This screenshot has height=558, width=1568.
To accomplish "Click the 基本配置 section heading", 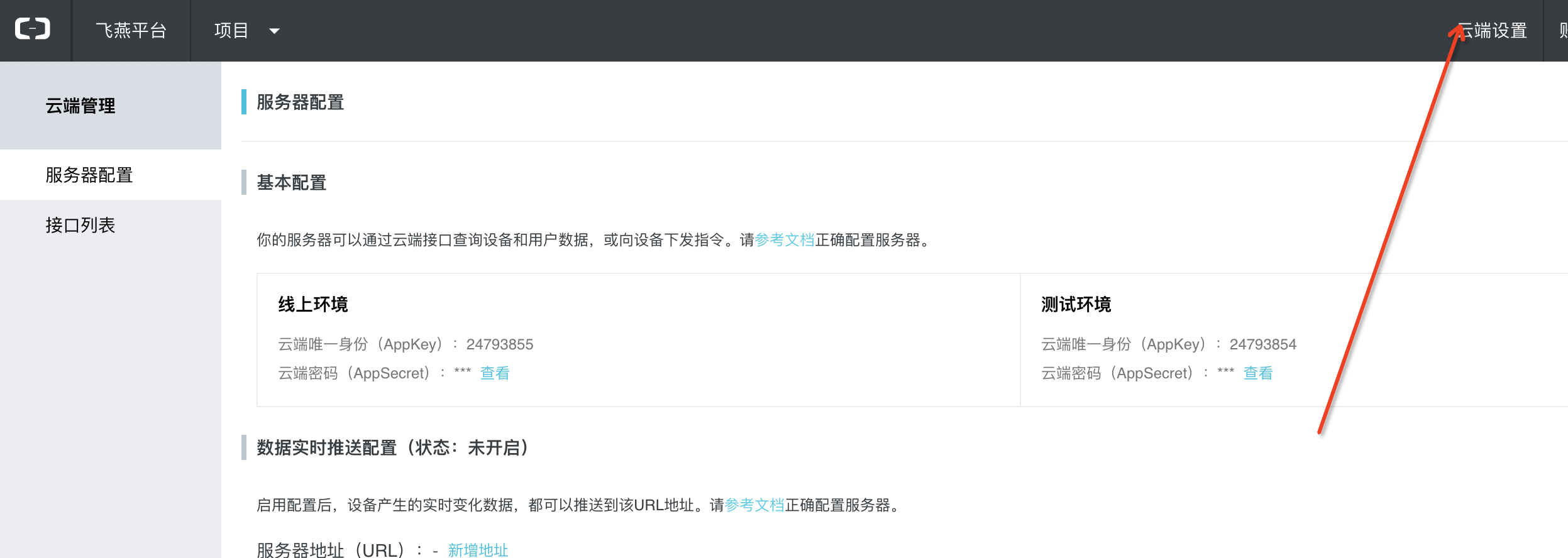I will [x=291, y=183].
